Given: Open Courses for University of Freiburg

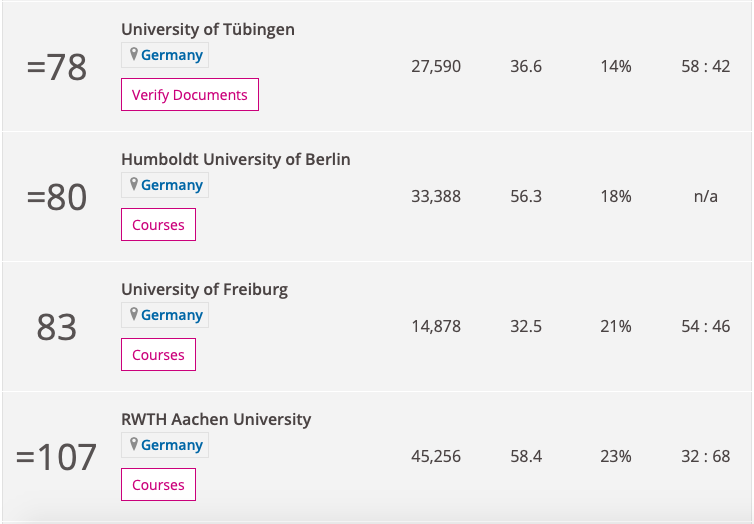Looking at the screenshot, I should 158,355.
